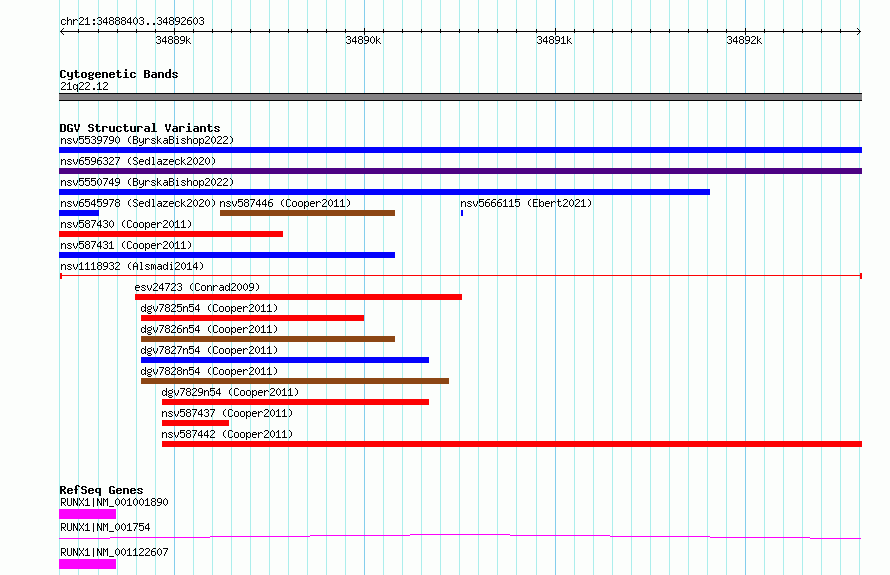890x575 pixels.
Task: Select the magenta RUNX1 NM_001001890 exon block
Action: coord(87,514)
